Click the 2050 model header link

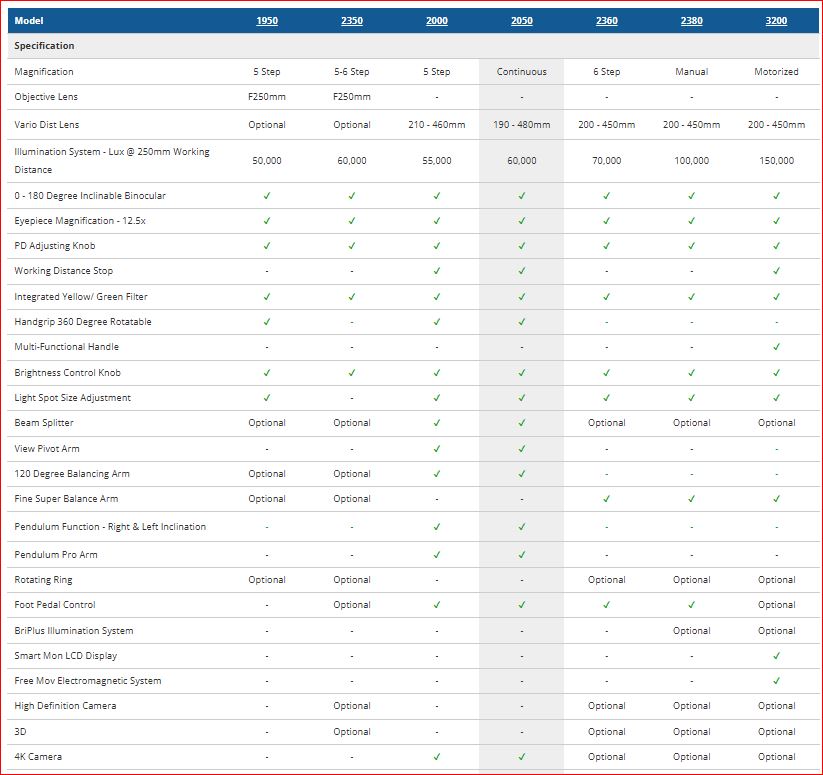pyautogui.click(x=522, y=21)
